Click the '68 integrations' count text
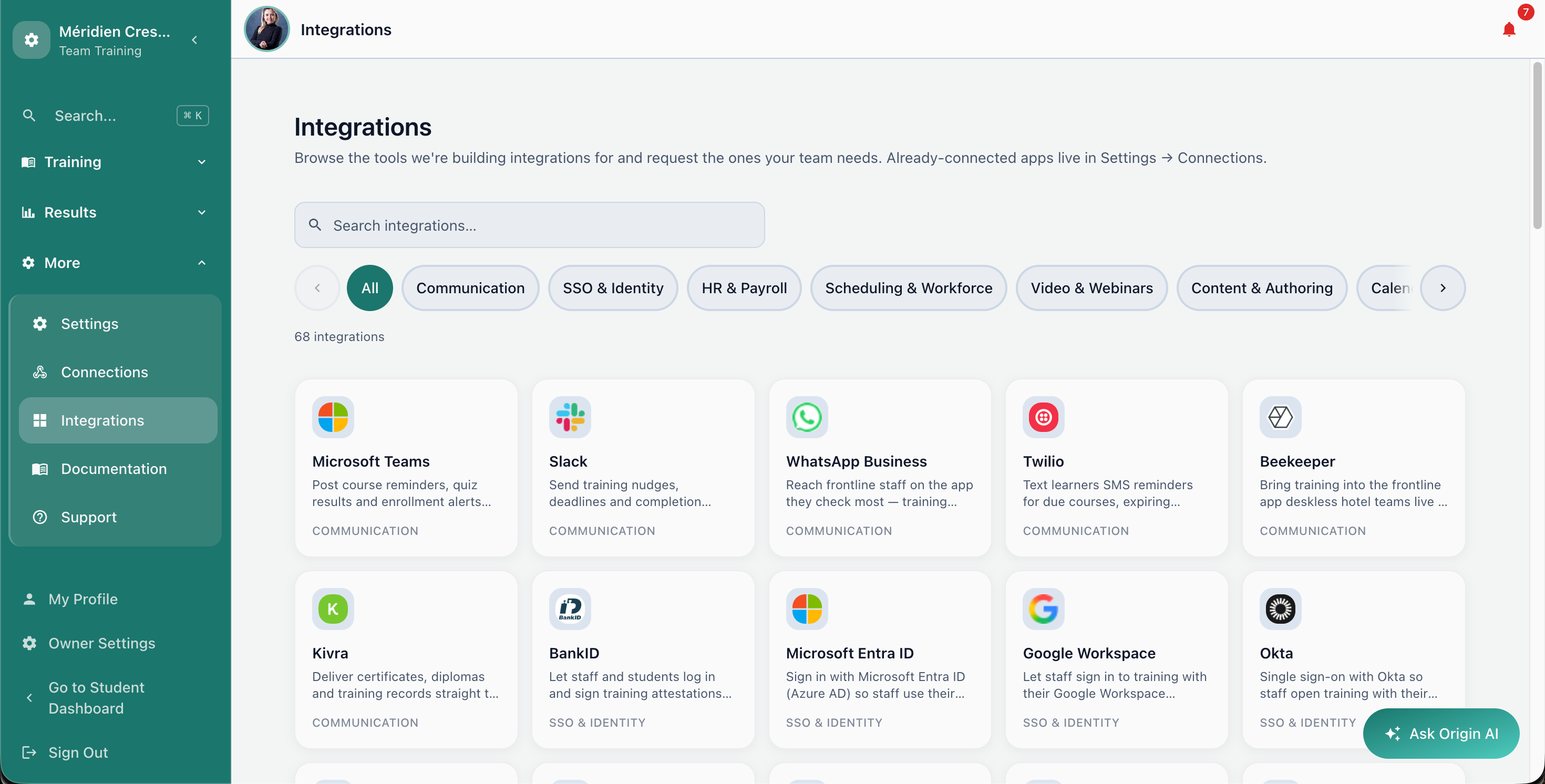Viewport: 1545px width, 784px height. coord(339,336)
